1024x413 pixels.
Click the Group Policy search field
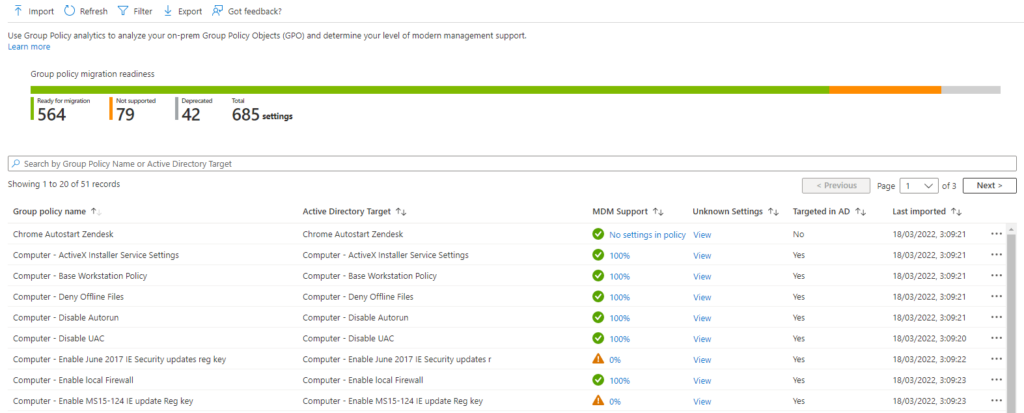[512, 163]
